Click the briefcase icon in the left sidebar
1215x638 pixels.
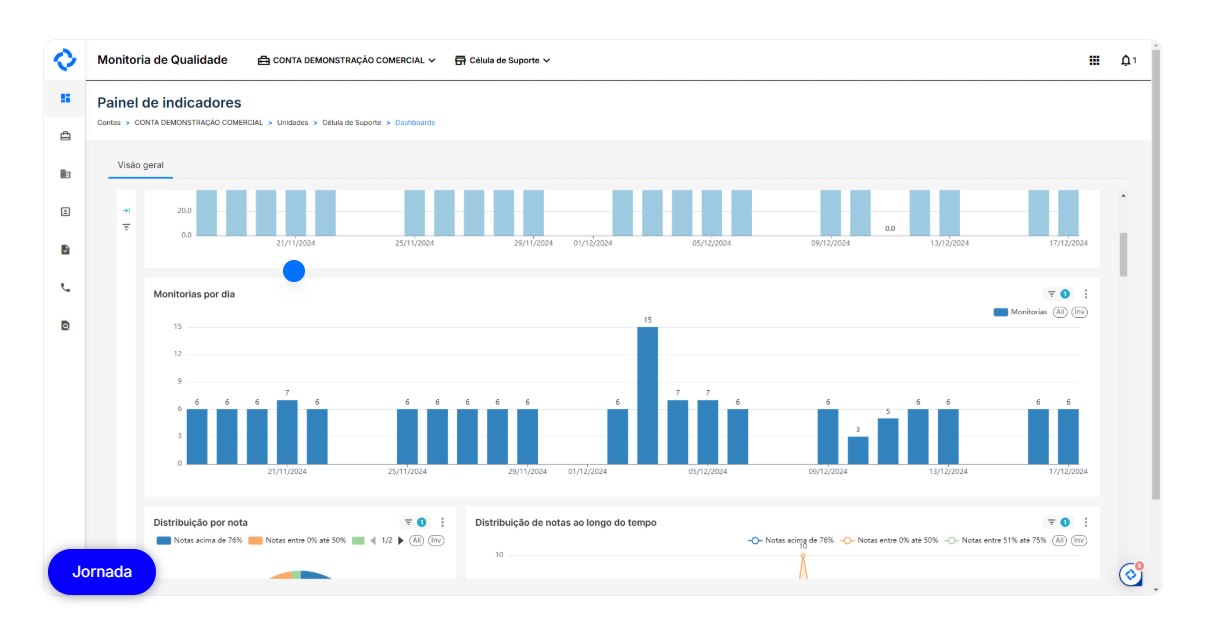click(65, 136)
